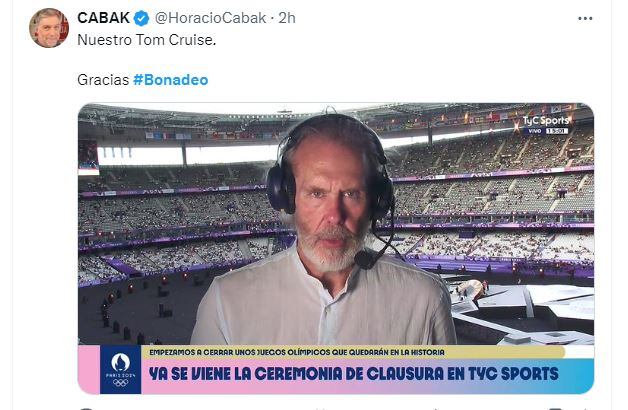Click the 2h timestamp
The image size is (628, 410).
tap(287, 18)
